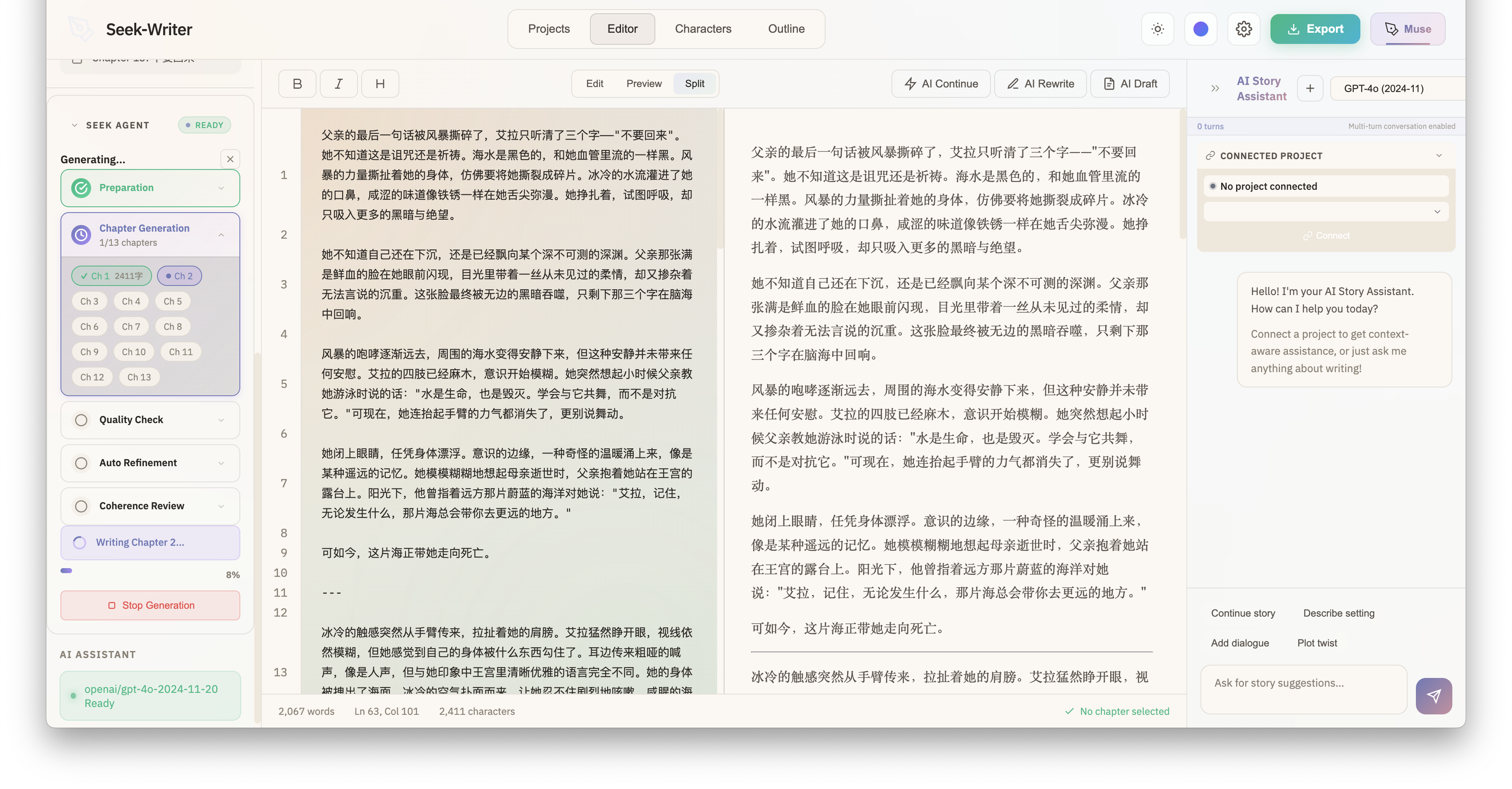
Task: Select the Ch 7 chip
Action: coord(131,327)
